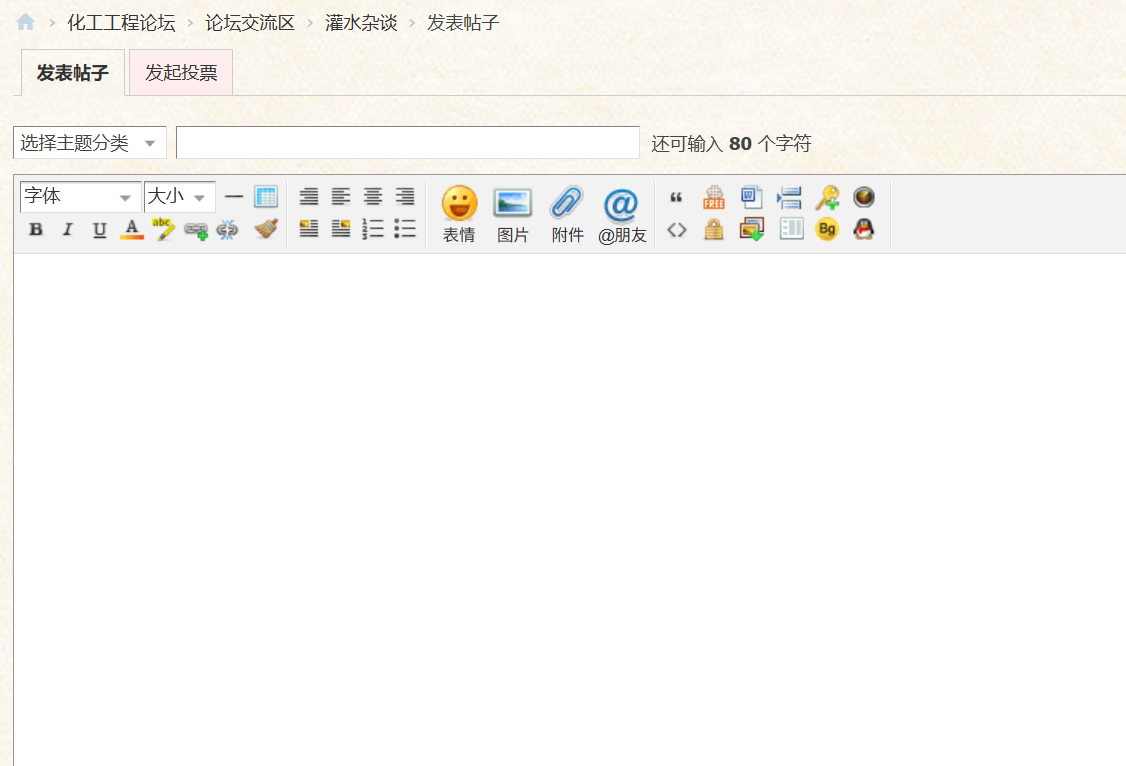This screenshot has height=766, width=1126.
Task: Click the home icon in breadcrumb
Action: pos(26,22)
